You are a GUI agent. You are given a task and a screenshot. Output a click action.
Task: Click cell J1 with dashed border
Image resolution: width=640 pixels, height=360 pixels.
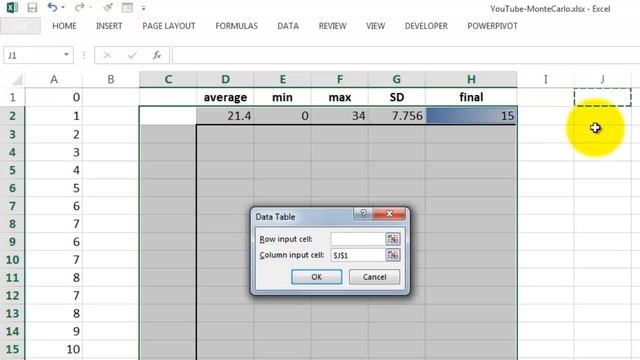(602, 97)
